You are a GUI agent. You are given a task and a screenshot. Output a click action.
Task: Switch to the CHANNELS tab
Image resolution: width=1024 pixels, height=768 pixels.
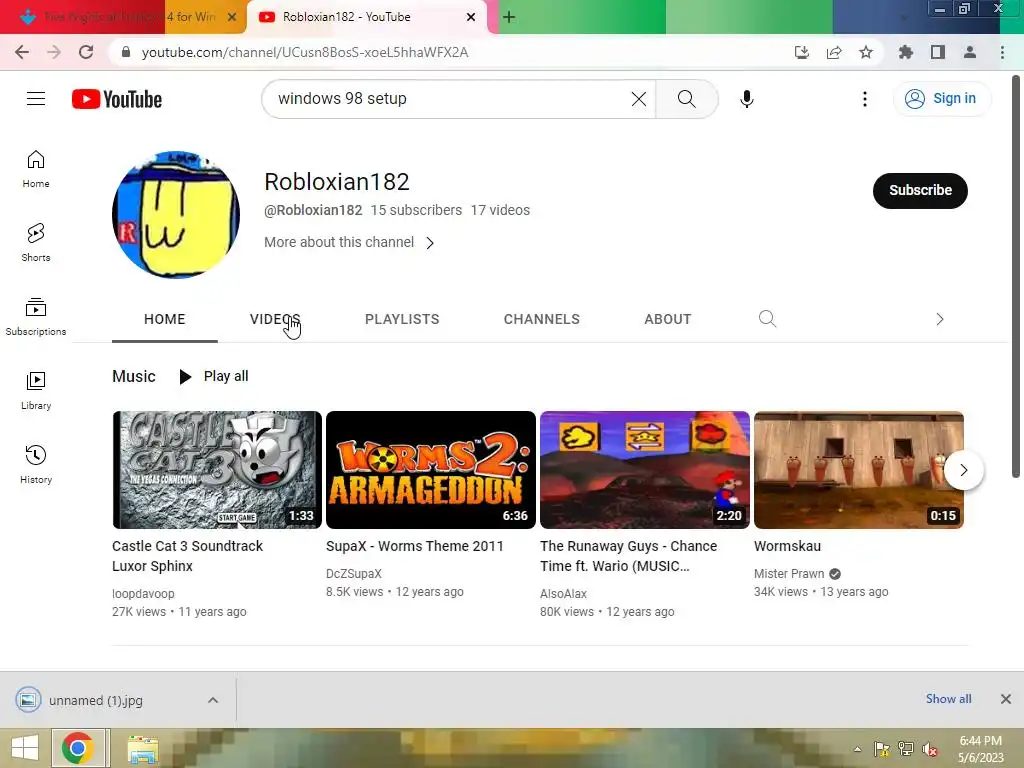point(541,319)
